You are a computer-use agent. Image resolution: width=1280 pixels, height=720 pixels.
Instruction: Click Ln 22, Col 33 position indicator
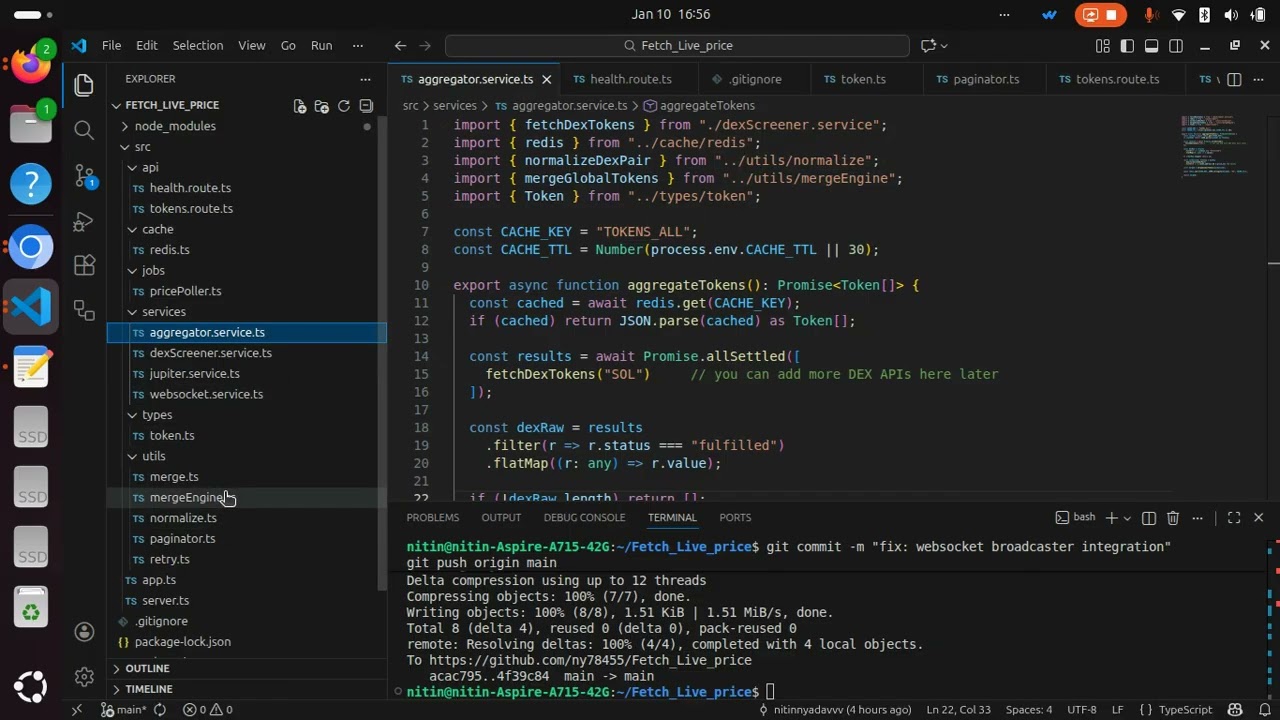click(958, 709)
